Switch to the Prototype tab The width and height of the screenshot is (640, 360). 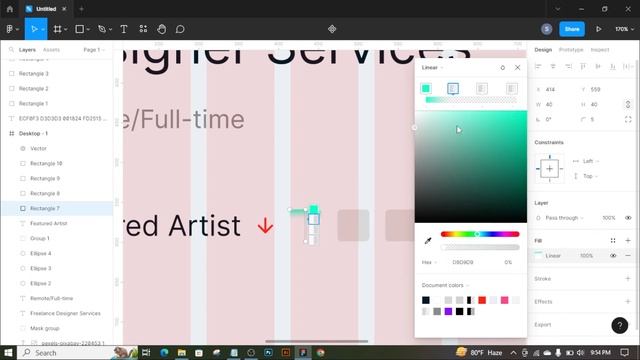[571, 50]
